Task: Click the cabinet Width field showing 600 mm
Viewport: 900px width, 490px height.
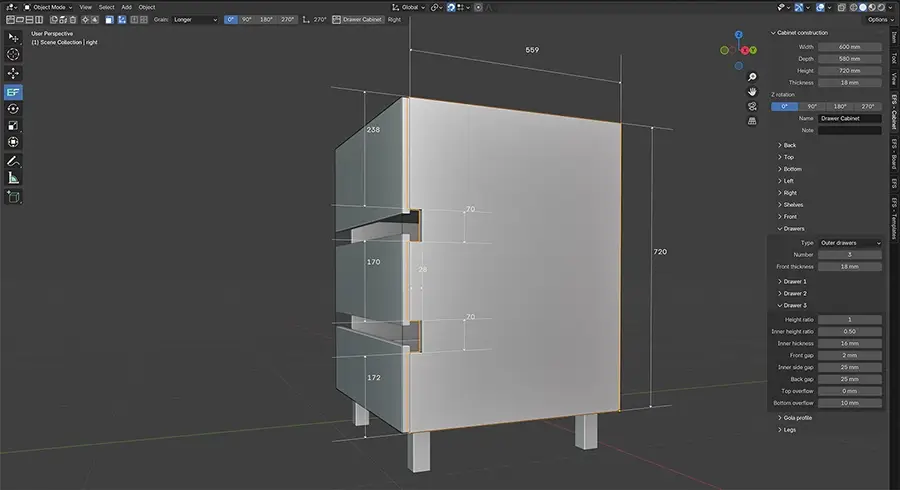Action: [850, 47]
